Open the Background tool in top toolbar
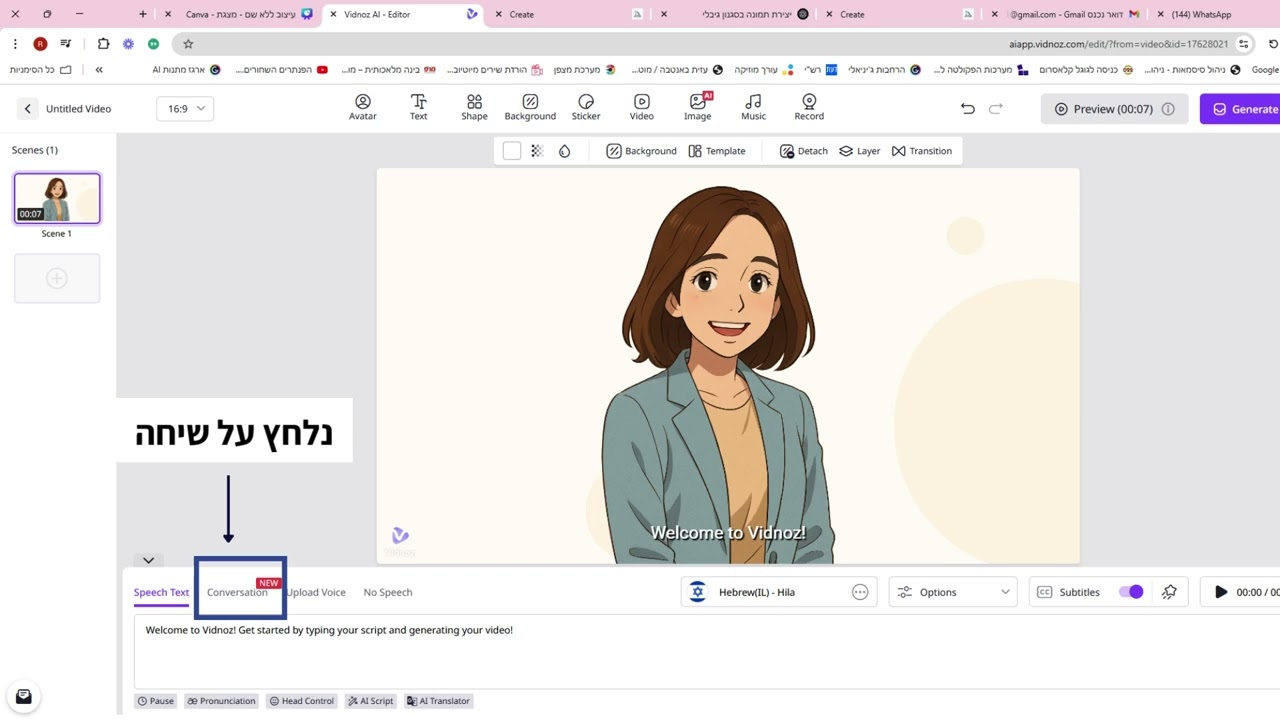This screenshot has height=720, width=1280. coord(530,108)
